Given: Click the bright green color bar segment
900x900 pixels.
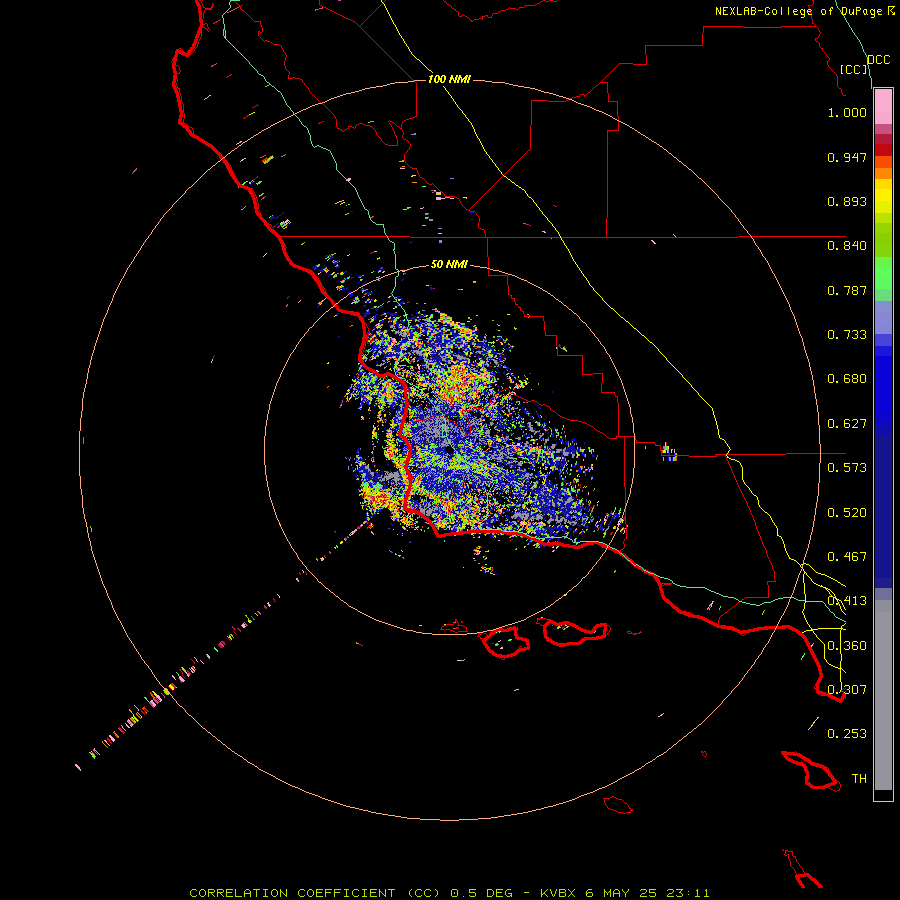Looking at the screenshot, I should click(883, 273).
